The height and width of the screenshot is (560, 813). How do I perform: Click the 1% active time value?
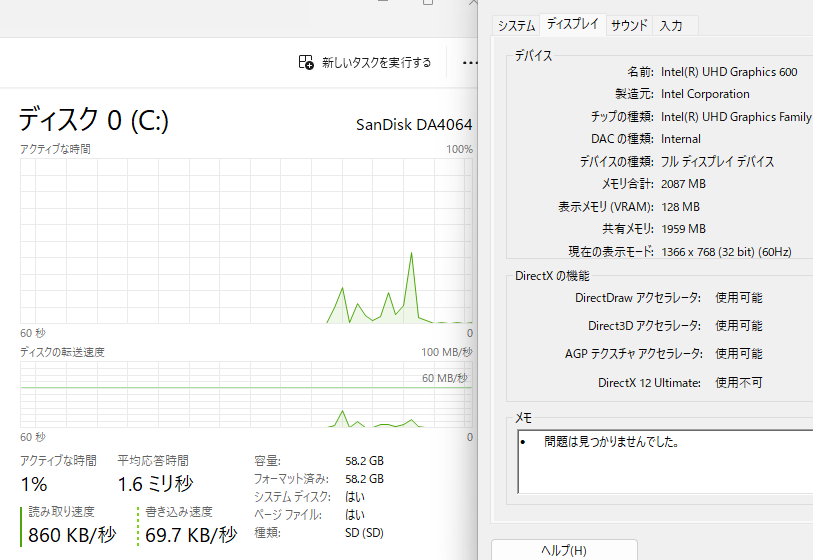coord(34,484)
